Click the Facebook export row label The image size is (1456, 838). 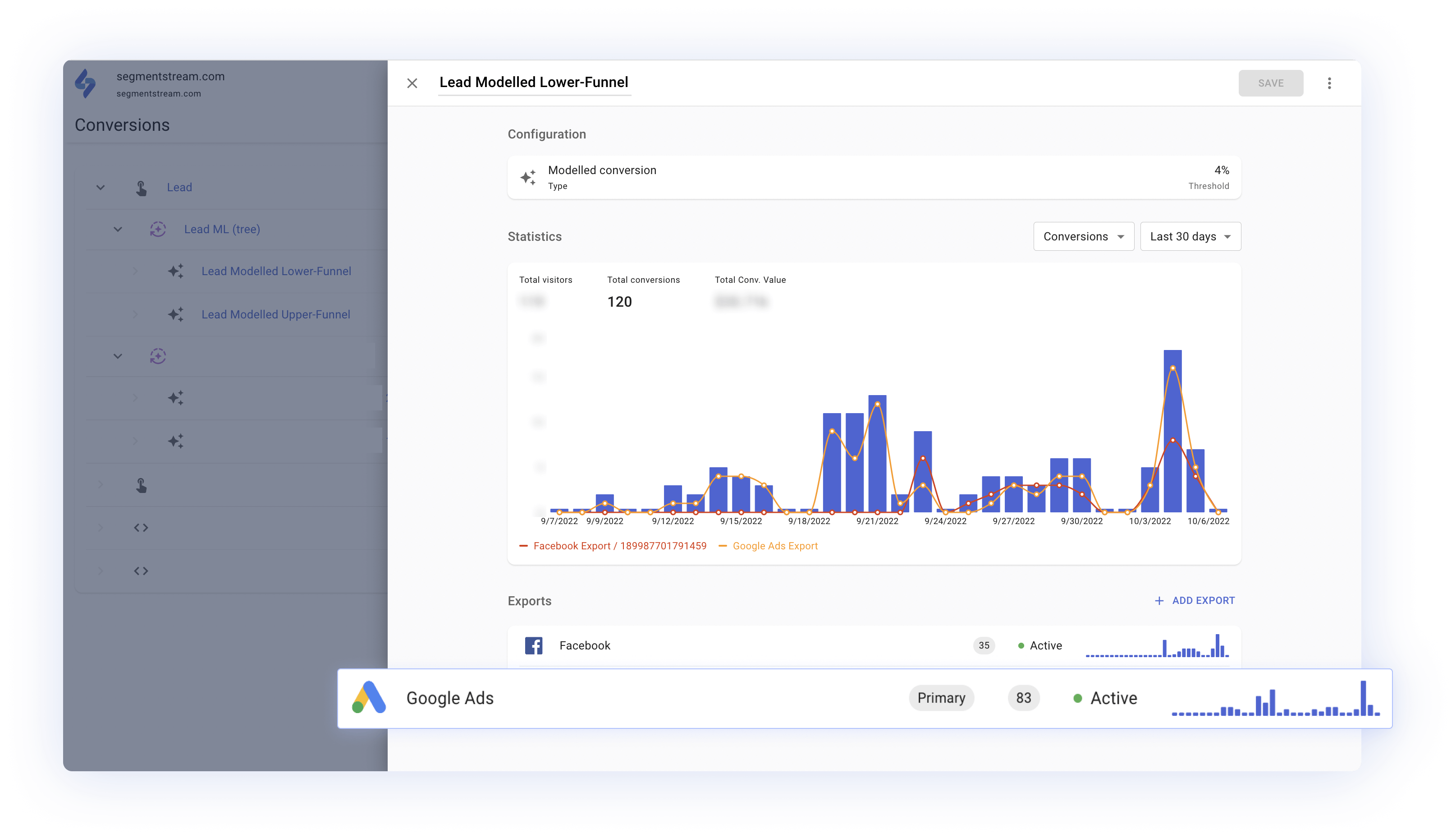click(x=585, y=645)
